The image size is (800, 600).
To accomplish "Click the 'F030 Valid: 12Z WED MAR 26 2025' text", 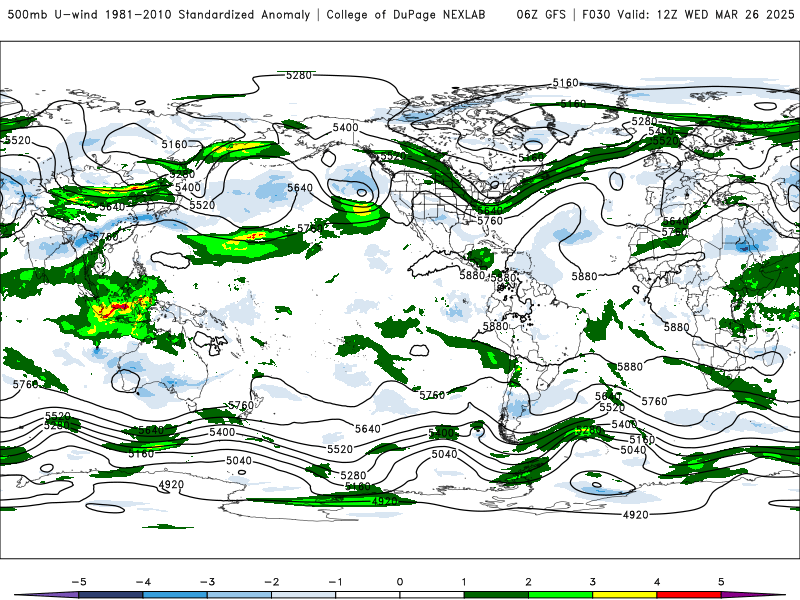I will point(688,14).
